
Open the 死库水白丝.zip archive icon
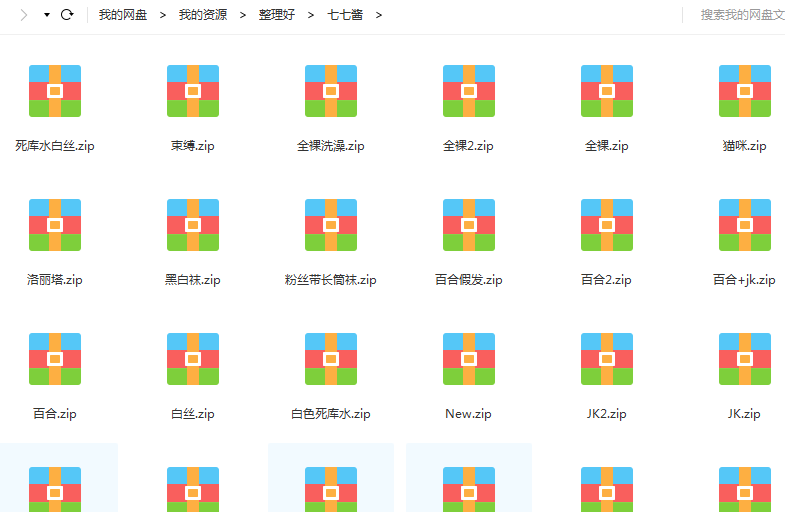[x=55, y=91]
